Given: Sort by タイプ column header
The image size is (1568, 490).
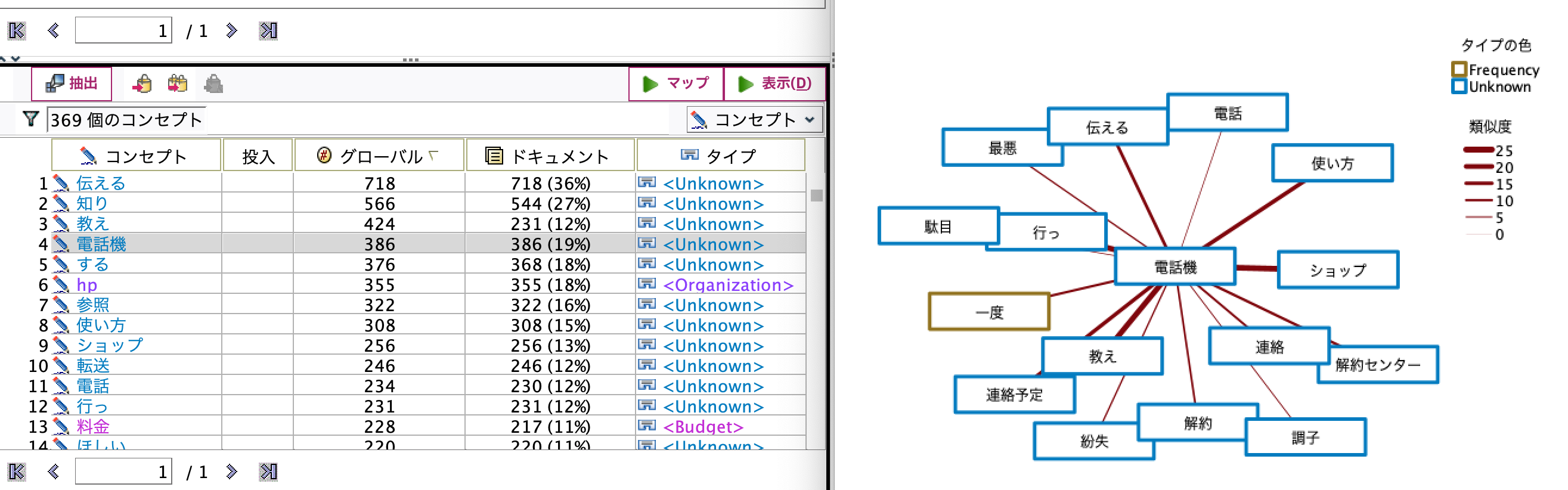Looking at the screenshot, I should pos(721,156).
